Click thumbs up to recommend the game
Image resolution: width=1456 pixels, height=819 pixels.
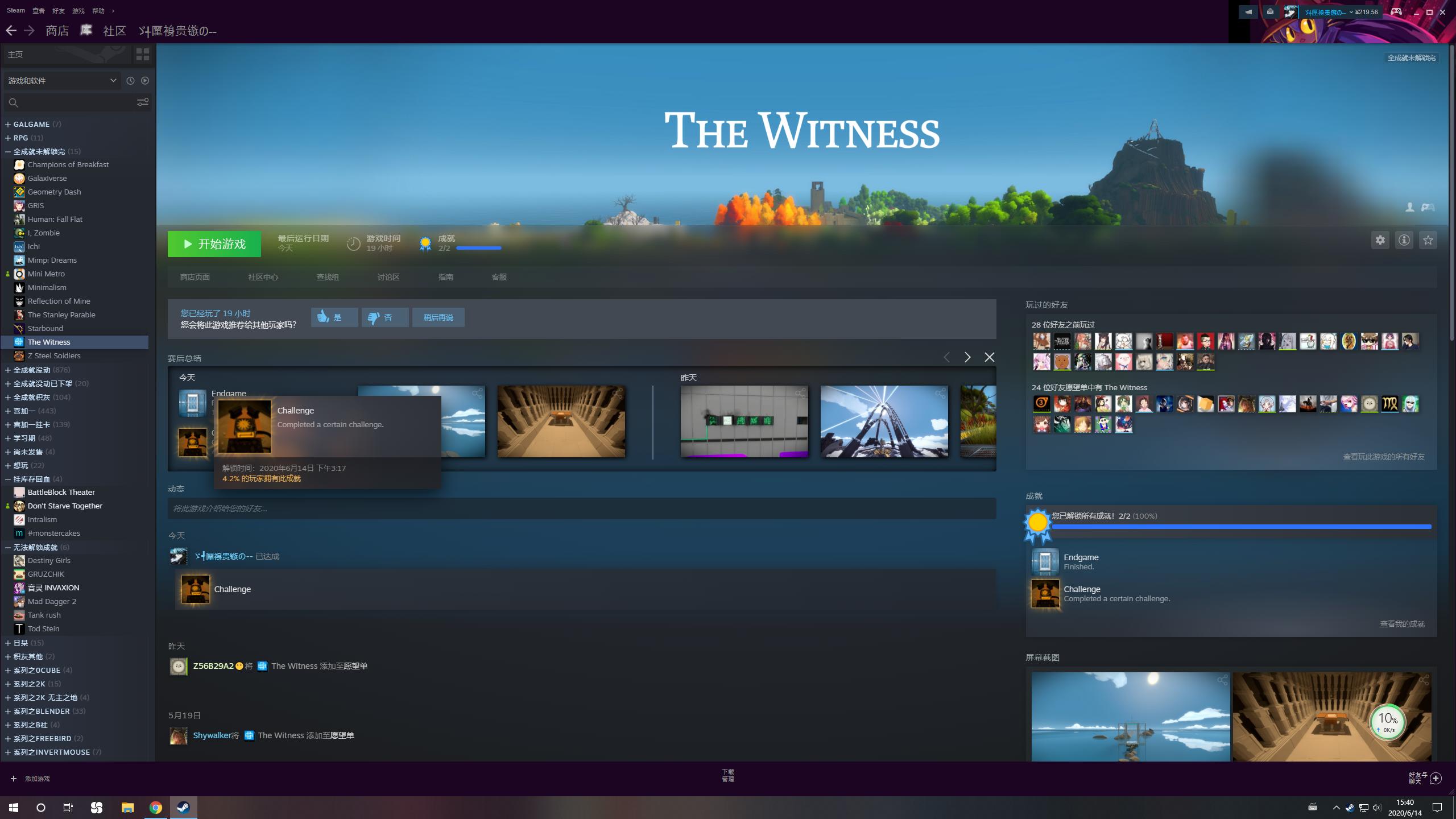coord(334,317)
